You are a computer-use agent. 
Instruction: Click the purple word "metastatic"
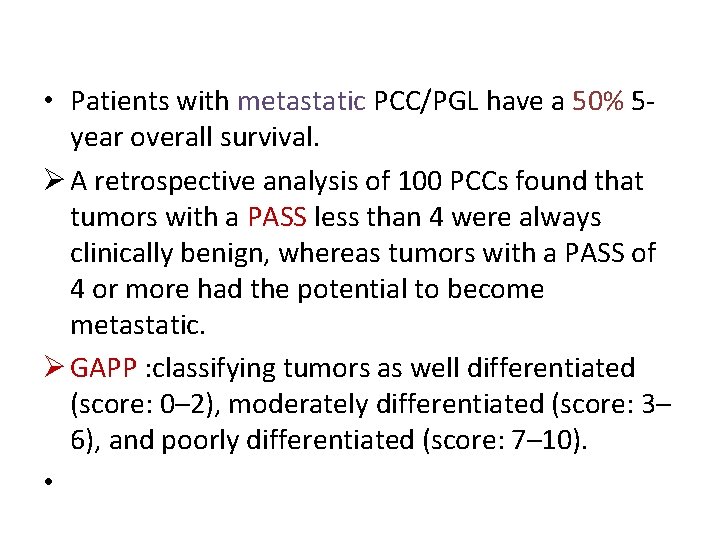click(x=301, y=102)
